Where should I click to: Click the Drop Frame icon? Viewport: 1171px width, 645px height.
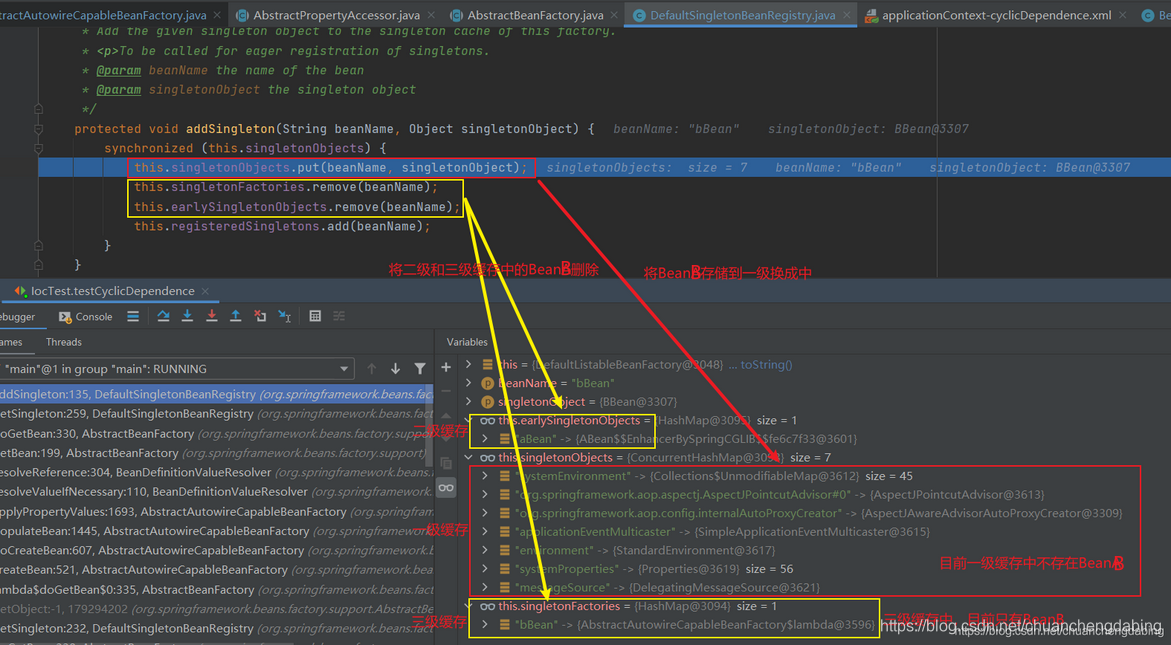pos(260,317)
